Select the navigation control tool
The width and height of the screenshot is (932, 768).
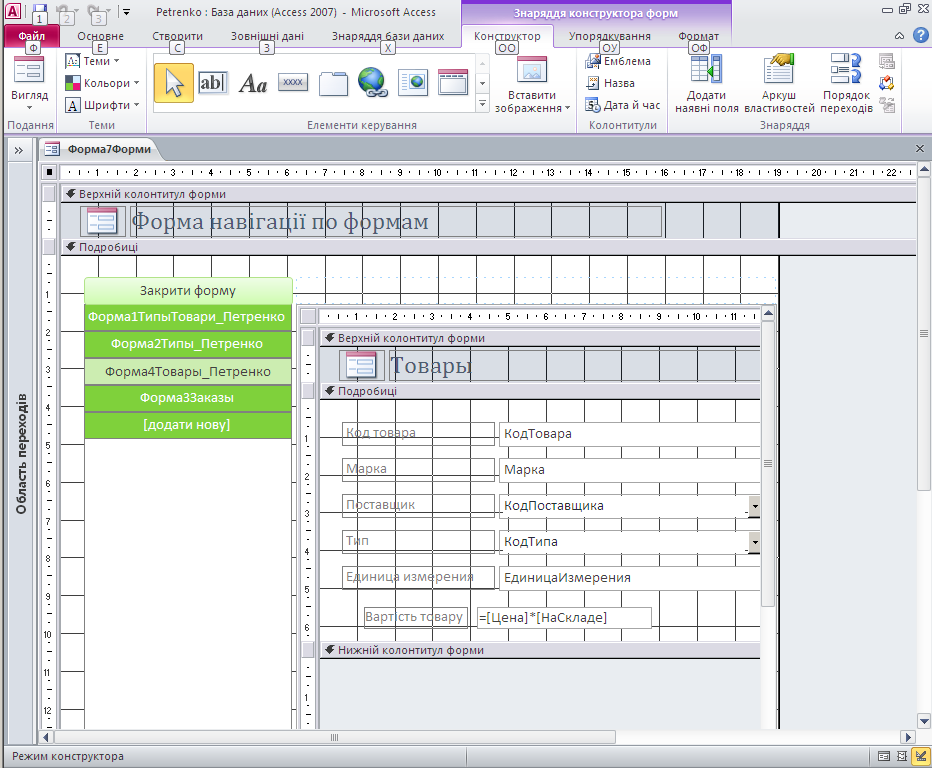tap(453, 83)
